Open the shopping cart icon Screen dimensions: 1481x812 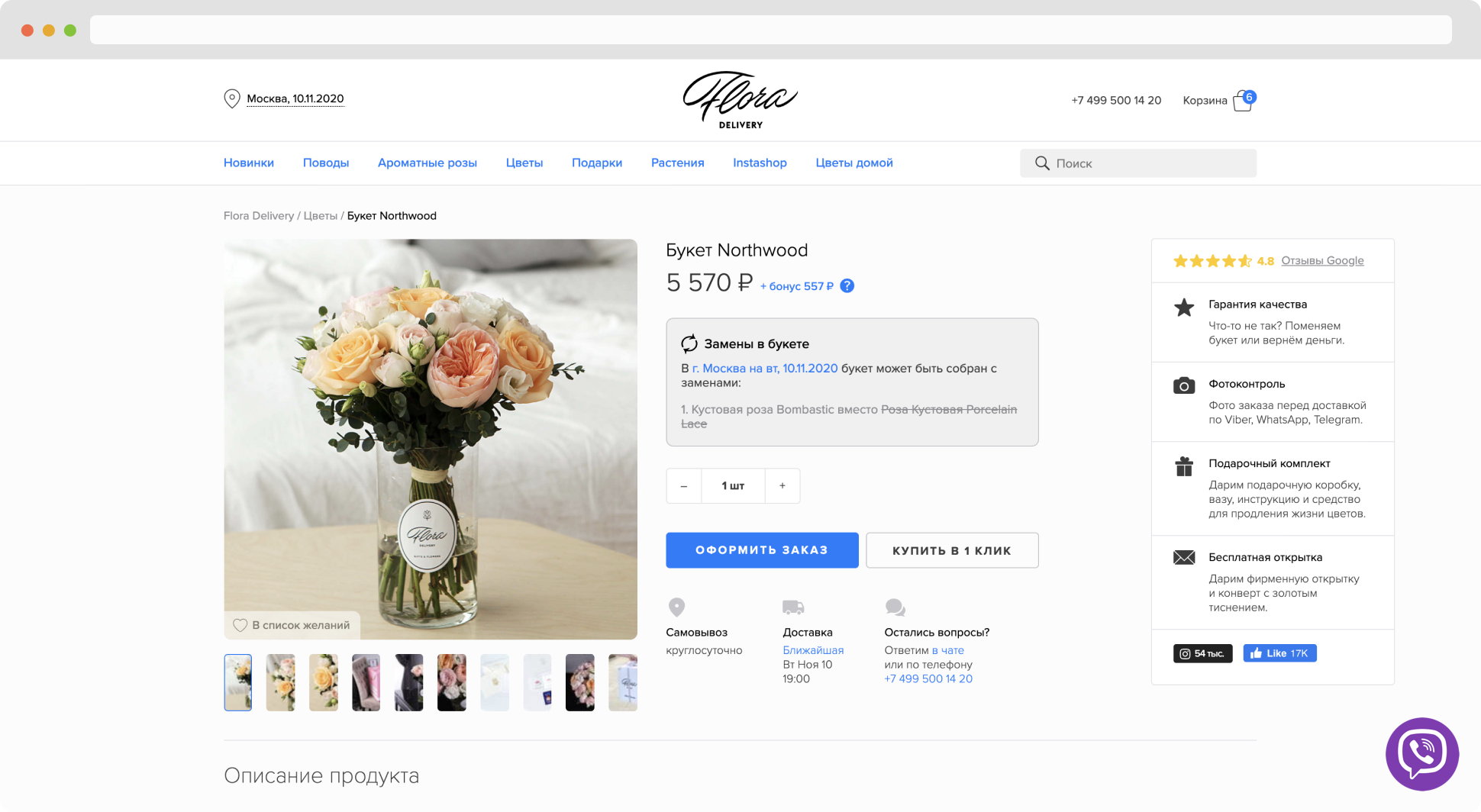click(1244, 101)
